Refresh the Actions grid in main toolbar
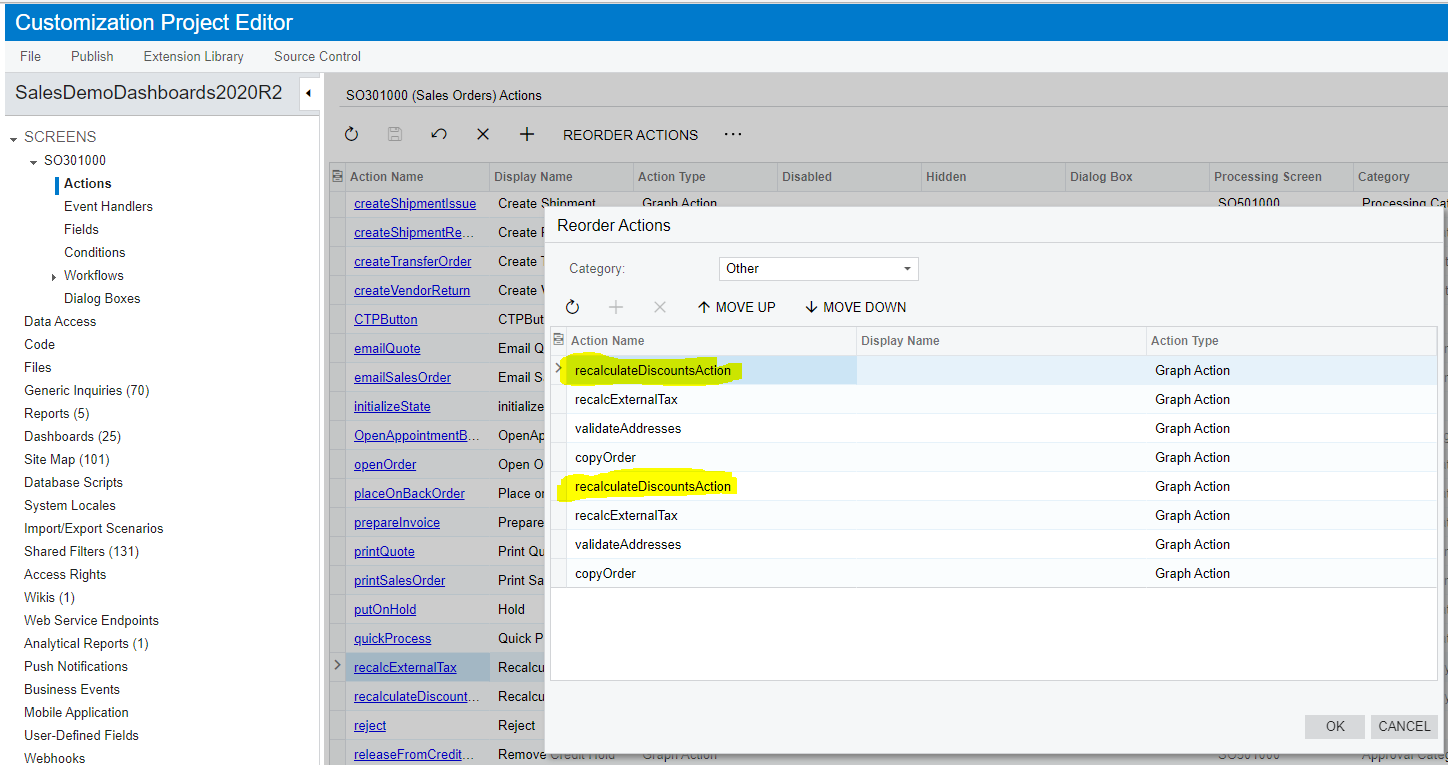 (351, 134)
